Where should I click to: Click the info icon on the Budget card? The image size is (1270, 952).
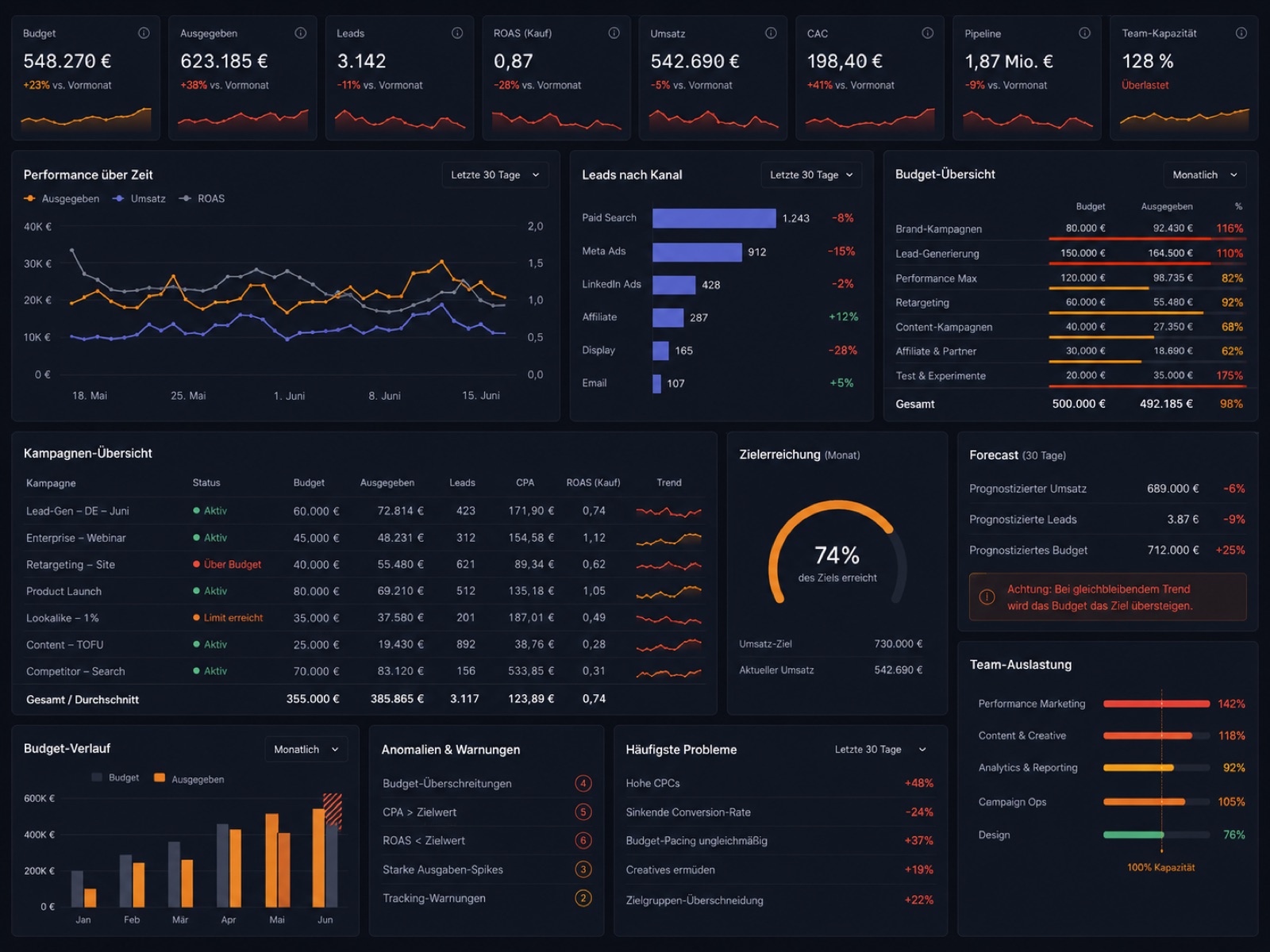coord(144,33)
